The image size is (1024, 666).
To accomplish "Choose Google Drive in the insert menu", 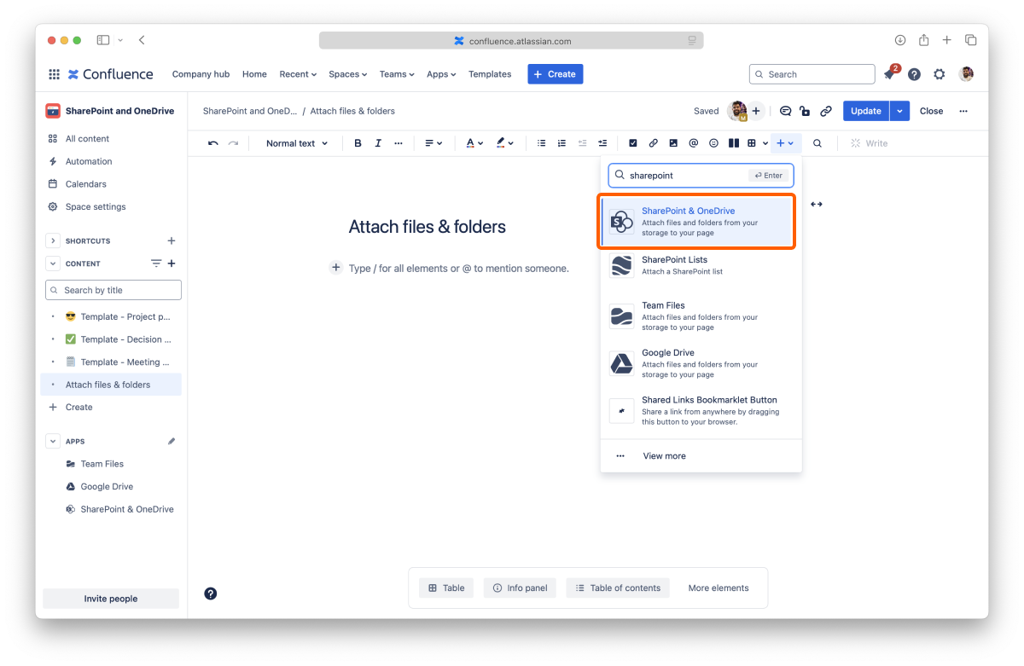I will pos(698,363).
